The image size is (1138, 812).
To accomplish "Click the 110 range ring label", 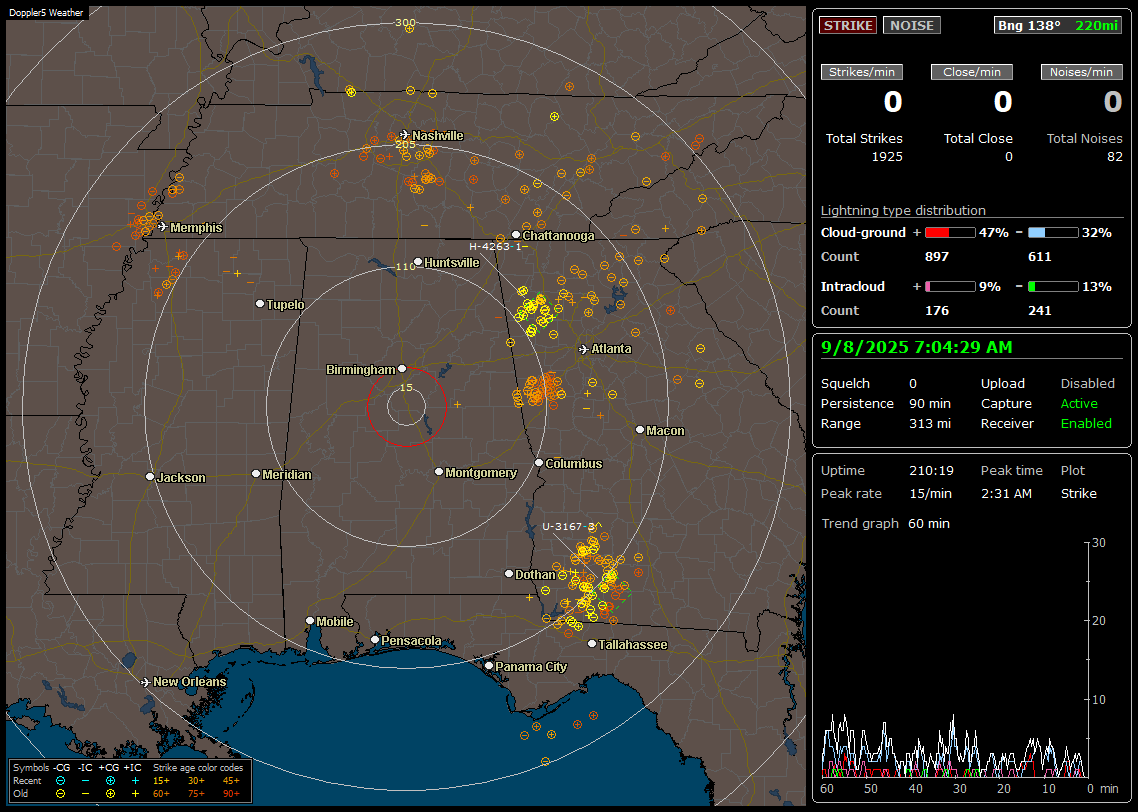I will coord(405,266).
